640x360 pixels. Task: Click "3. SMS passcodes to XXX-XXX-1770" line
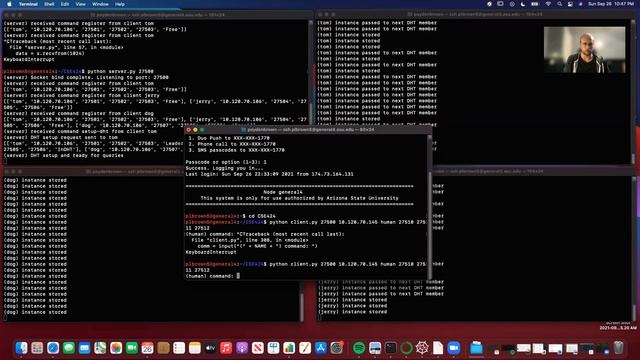click(236, 150)
